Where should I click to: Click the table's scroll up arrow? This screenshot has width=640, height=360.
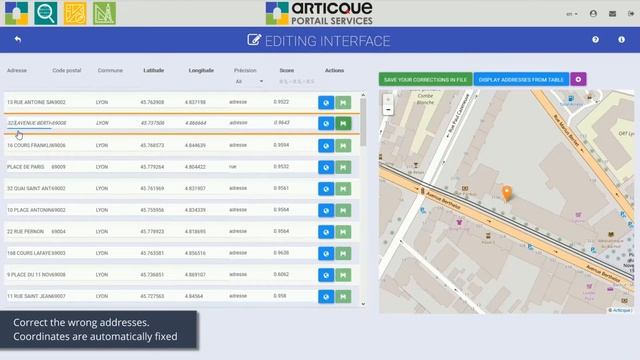[363, 95]
